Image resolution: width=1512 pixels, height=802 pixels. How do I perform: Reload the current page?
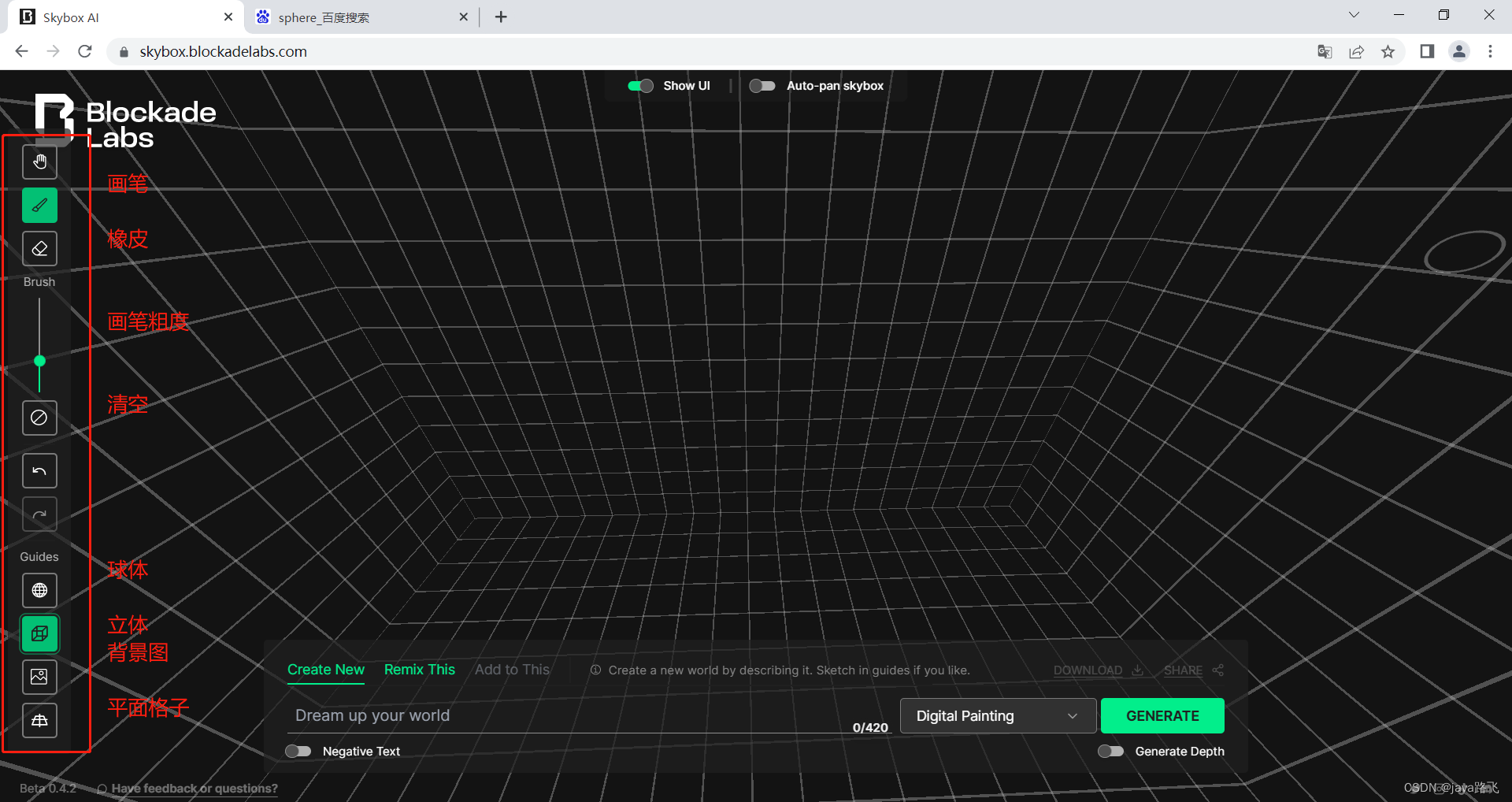pyautogui.click(x=85, y=51)
